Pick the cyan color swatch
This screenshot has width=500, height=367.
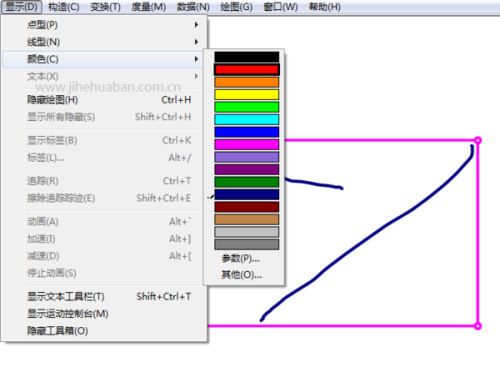point(247,119)
